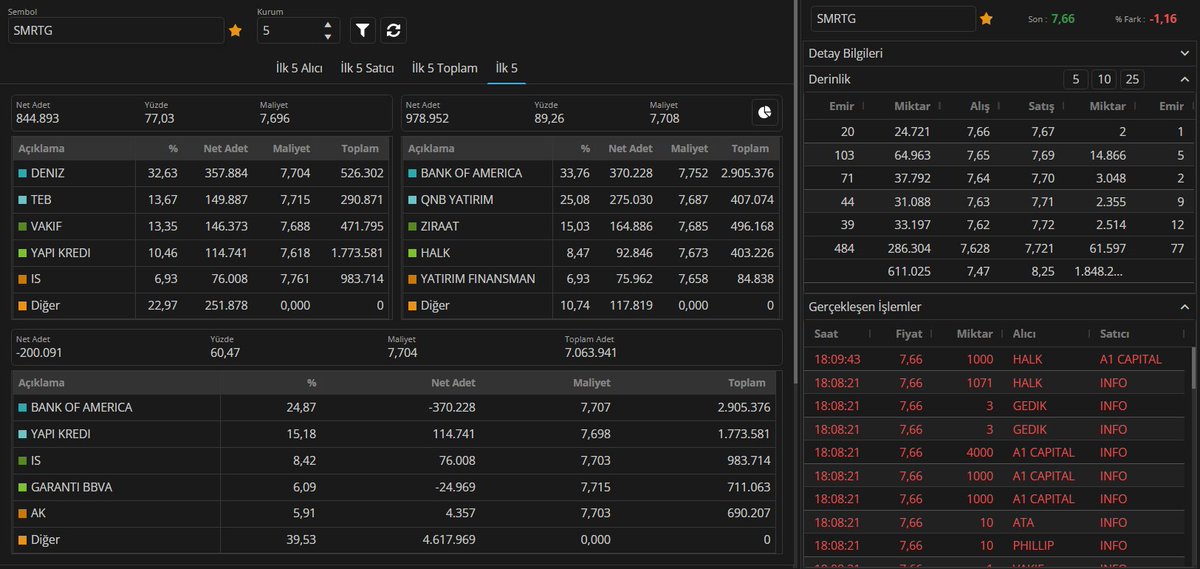Click the % Fark value -1,16
Image resolution: width=1200 pixels, height=569 pixels.
click(1163, 19)
